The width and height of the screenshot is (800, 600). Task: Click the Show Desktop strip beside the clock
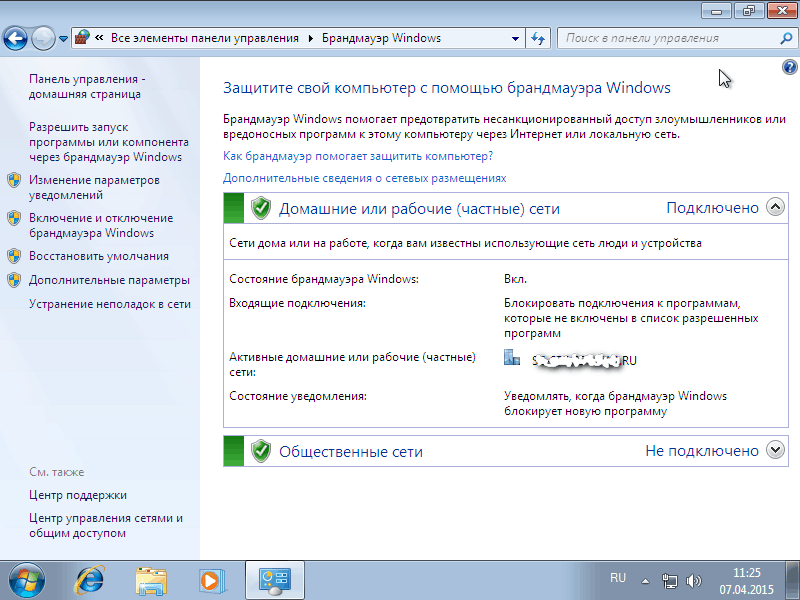pos(793,580)
